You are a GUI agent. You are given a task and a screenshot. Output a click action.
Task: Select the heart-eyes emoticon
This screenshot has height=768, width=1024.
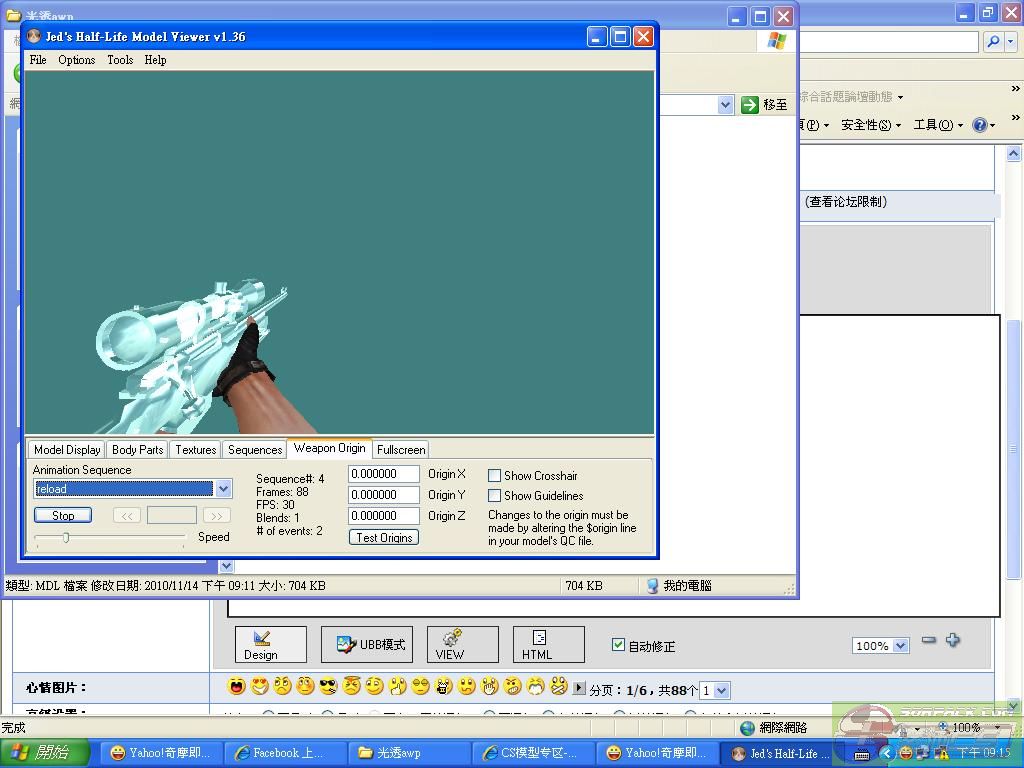(x=259, y=686)
